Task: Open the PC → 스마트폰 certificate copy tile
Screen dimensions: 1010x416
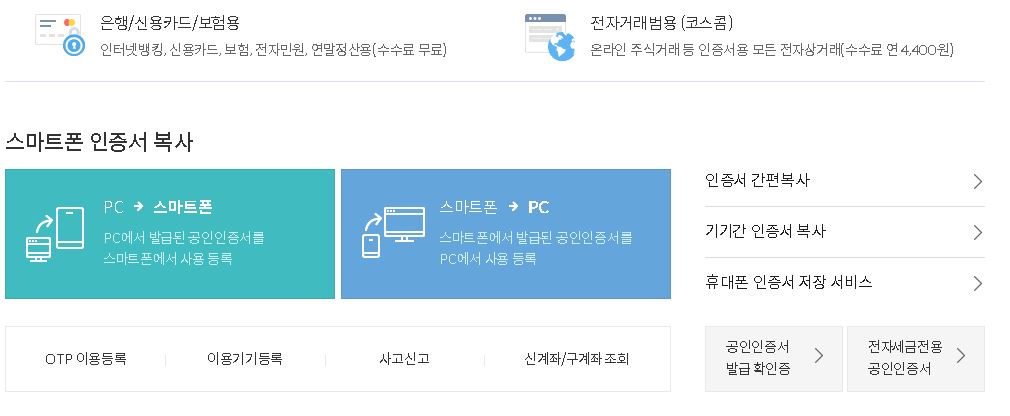Action: click(x=170, y=234)
